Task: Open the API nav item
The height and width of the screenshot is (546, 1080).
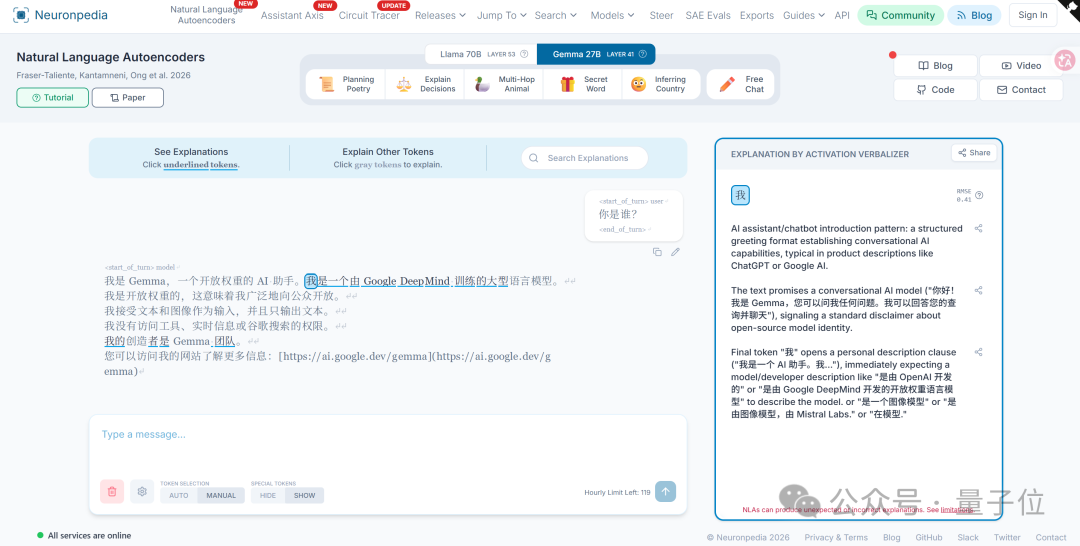Action: click(x=842, y=15)
